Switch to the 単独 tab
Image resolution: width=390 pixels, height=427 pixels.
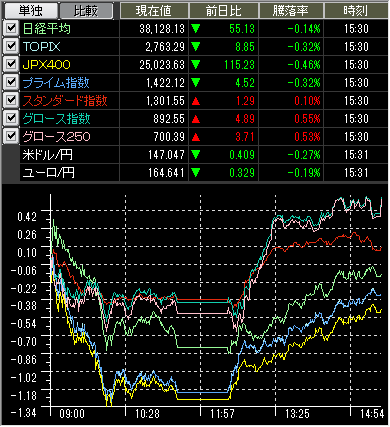tap(31, 11)
